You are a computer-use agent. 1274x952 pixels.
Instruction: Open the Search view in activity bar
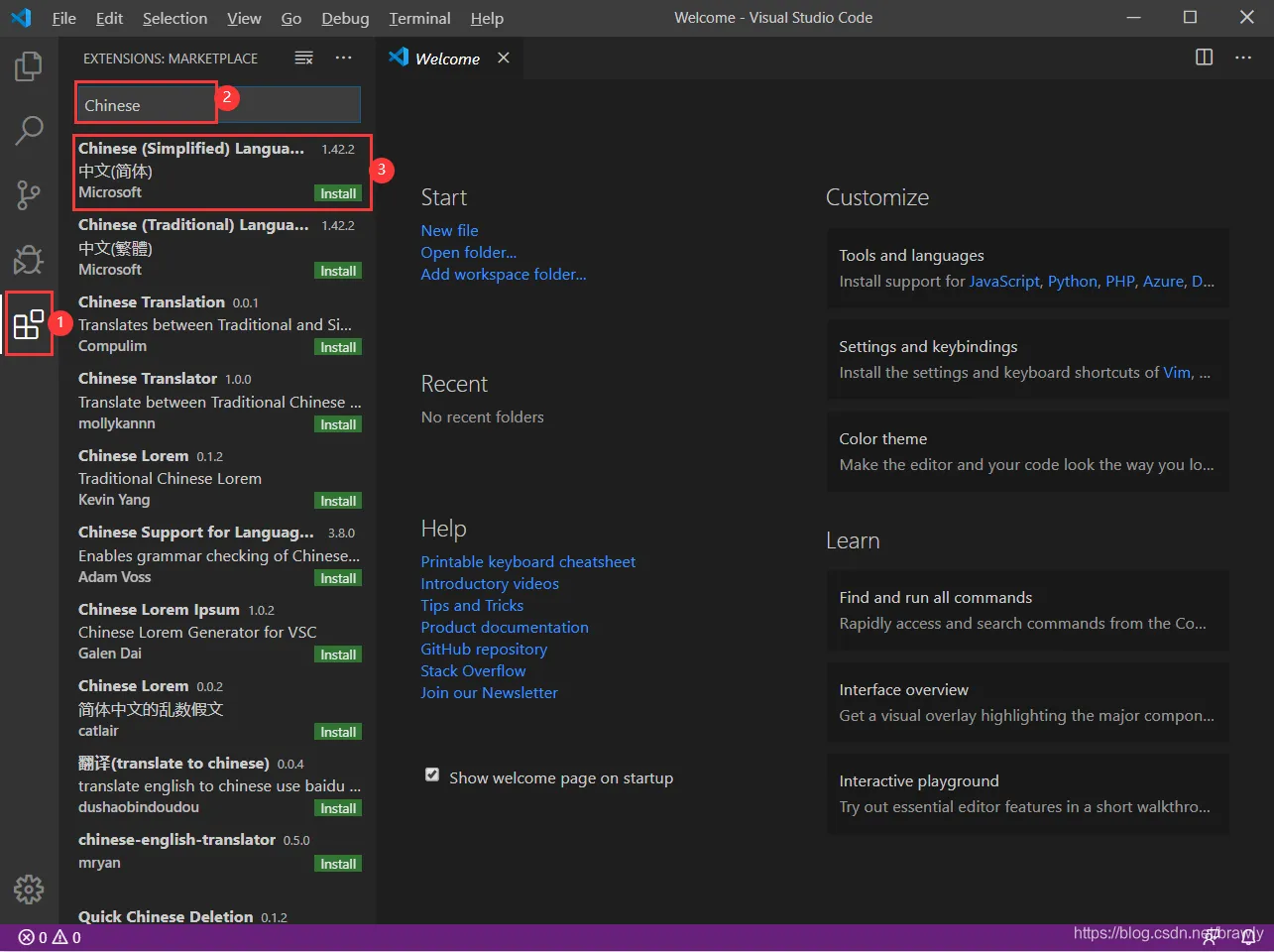click(29, 131)
